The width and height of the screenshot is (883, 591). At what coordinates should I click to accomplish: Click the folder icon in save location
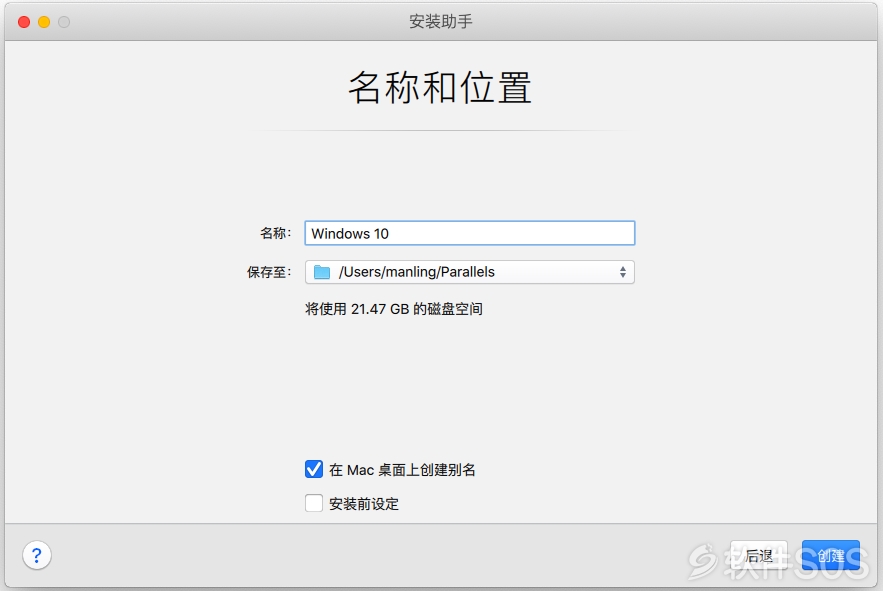[322, 272]
